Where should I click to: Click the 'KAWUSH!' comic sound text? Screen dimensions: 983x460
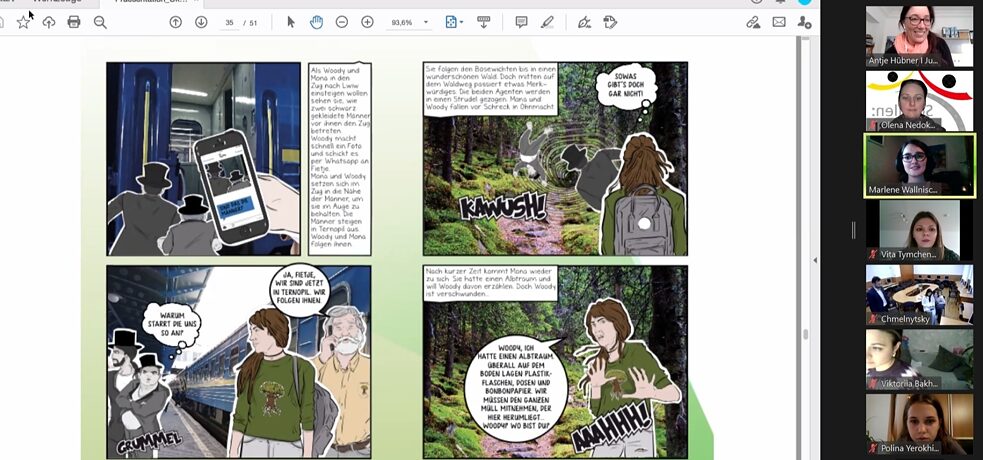click(503, 206)
